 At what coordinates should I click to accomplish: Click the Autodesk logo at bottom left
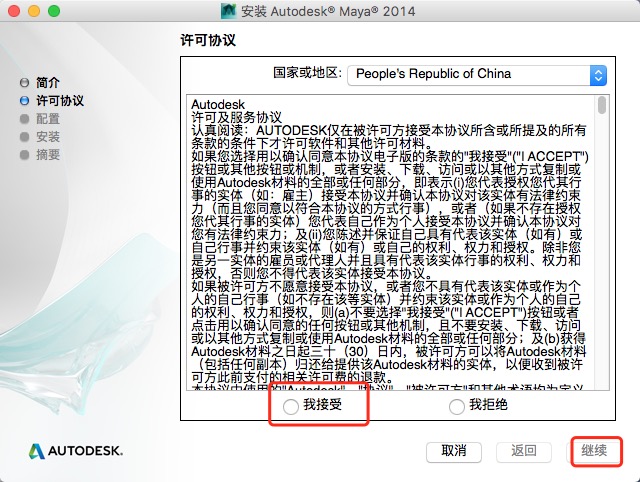click(x=76, y=451)
